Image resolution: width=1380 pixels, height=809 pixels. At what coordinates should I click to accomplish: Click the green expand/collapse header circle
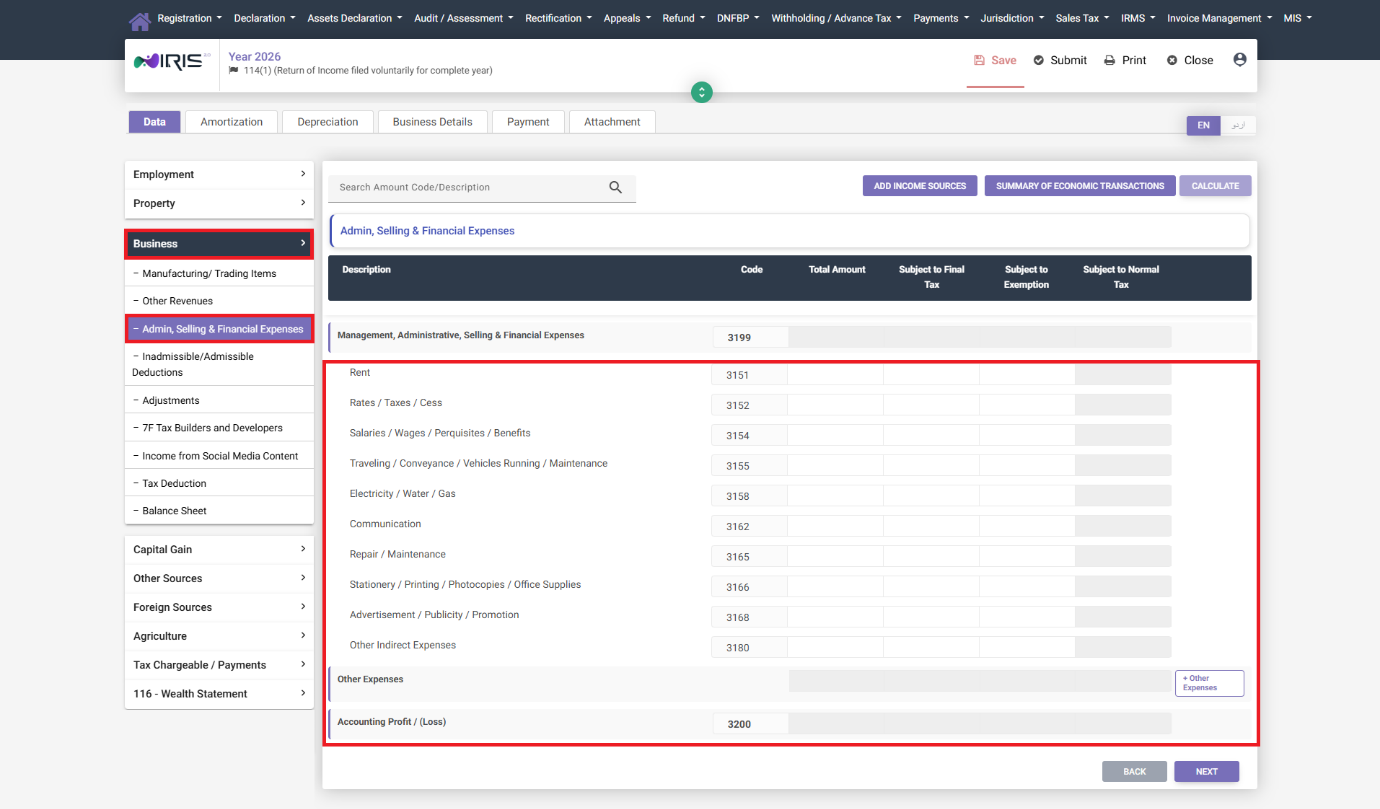click(702, 92)
